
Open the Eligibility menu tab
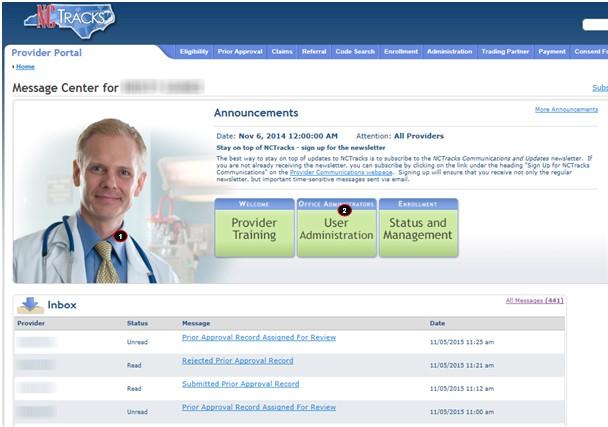click(193, 52)
